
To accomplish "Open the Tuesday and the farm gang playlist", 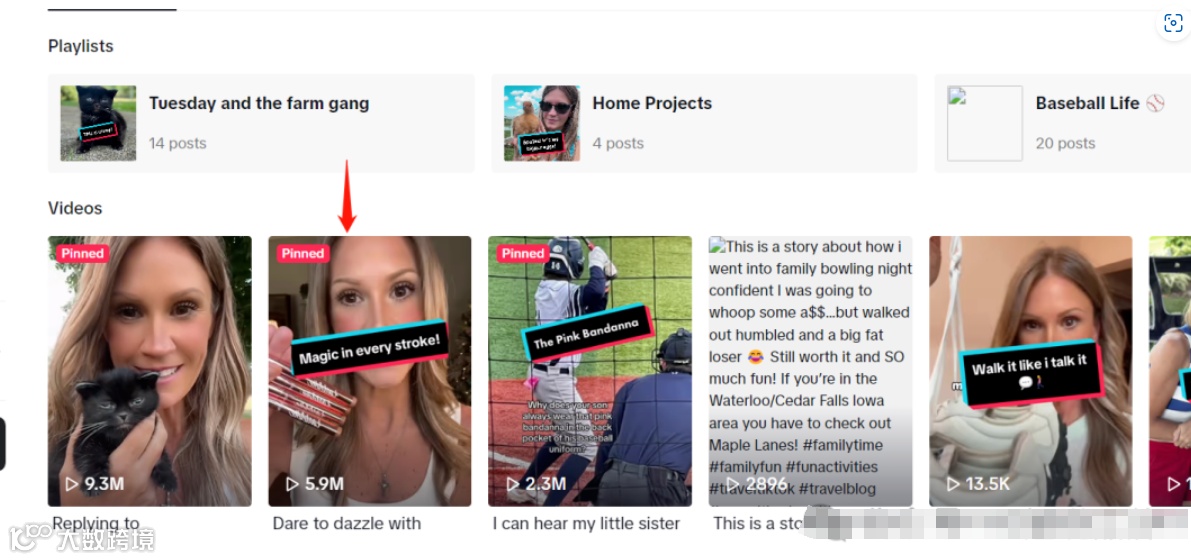I will click(x=261, y=123).
